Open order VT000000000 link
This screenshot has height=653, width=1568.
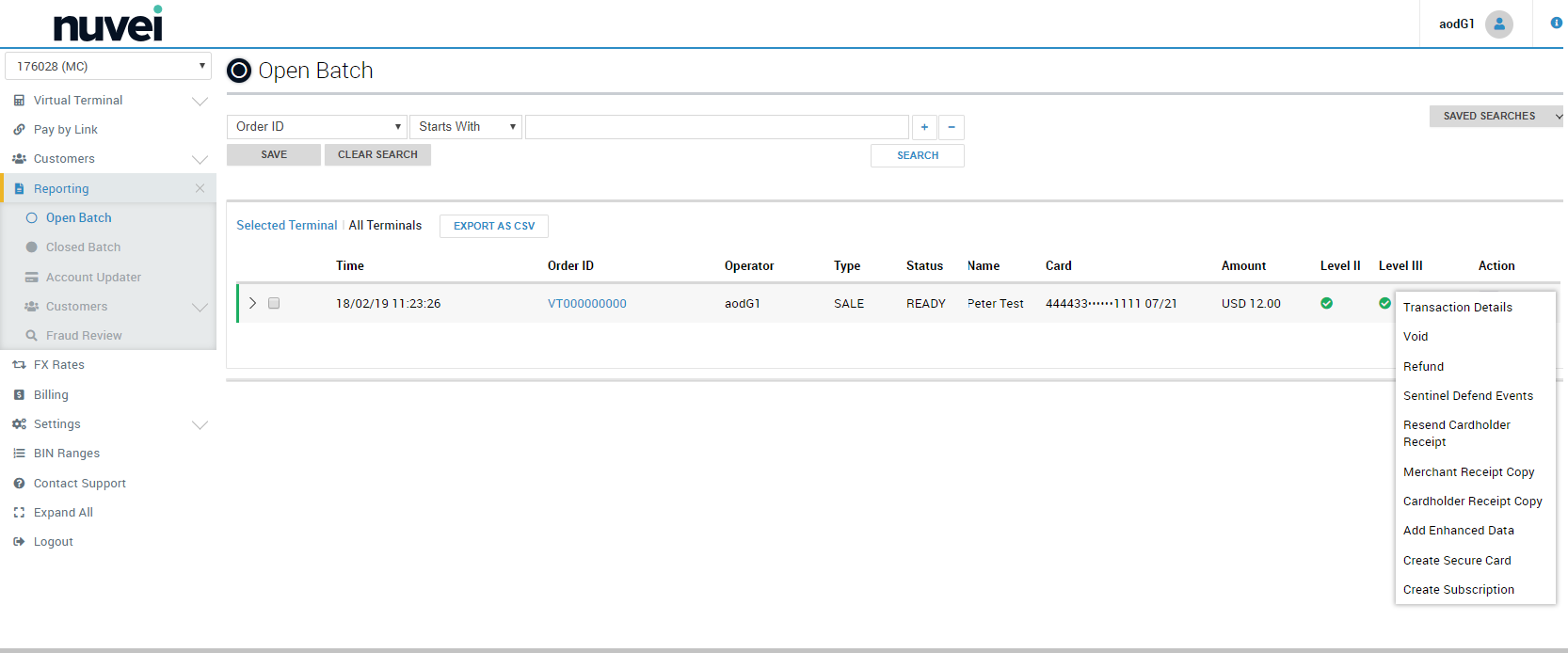pos(586,304)
